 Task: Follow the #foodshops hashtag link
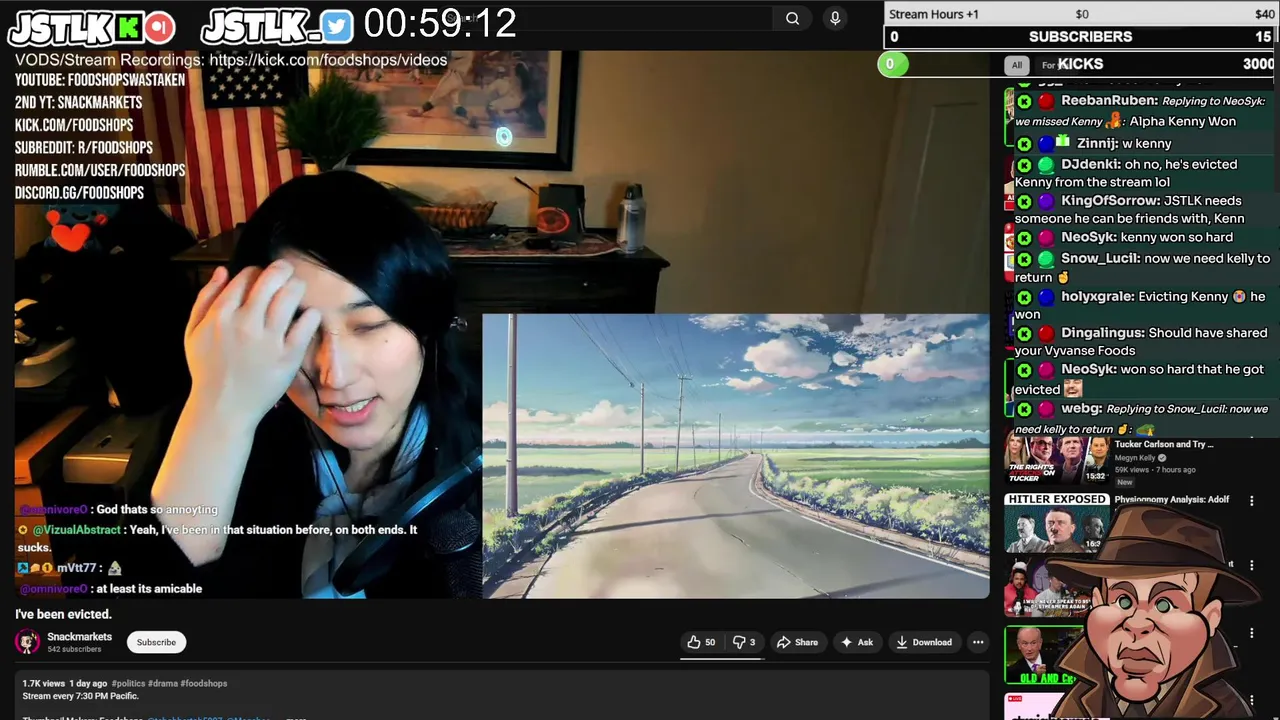[204, 683]
